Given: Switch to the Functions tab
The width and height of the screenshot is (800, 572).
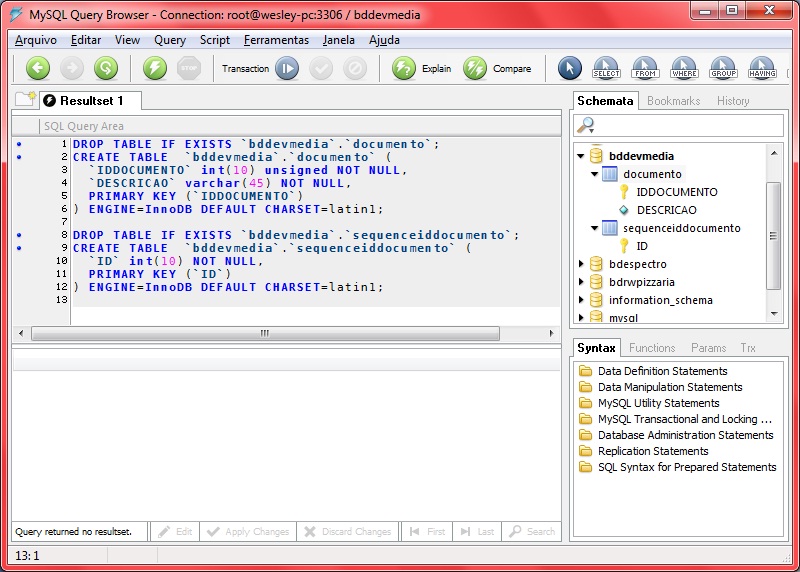Looking at the screenshot, I should (x=652, y=348).
